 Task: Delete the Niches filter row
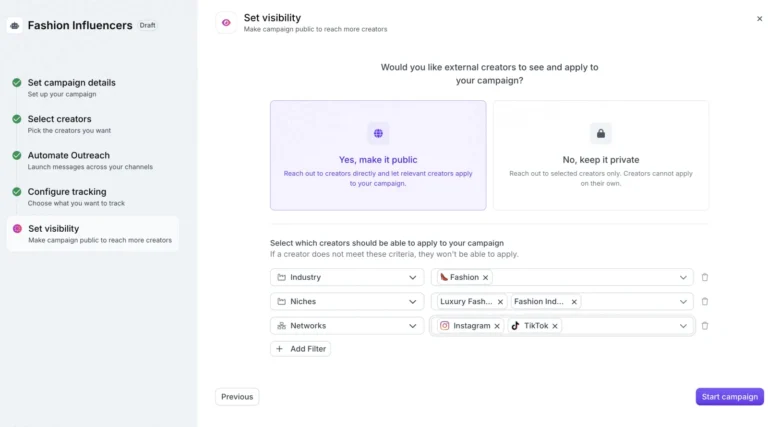coord(705,302)
